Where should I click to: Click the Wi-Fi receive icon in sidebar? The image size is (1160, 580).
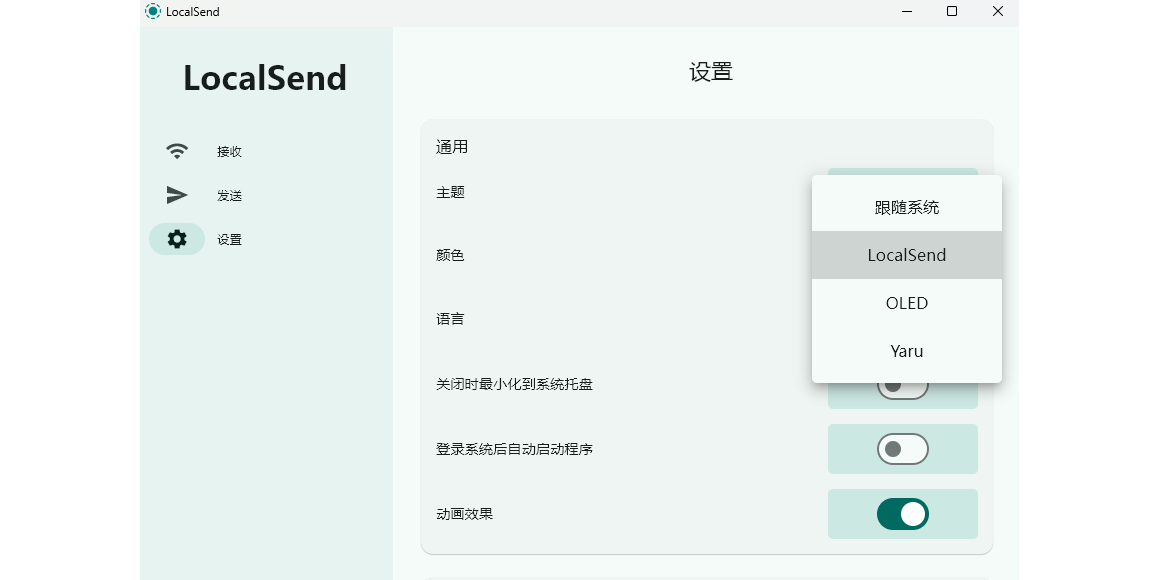pos(177,151)
